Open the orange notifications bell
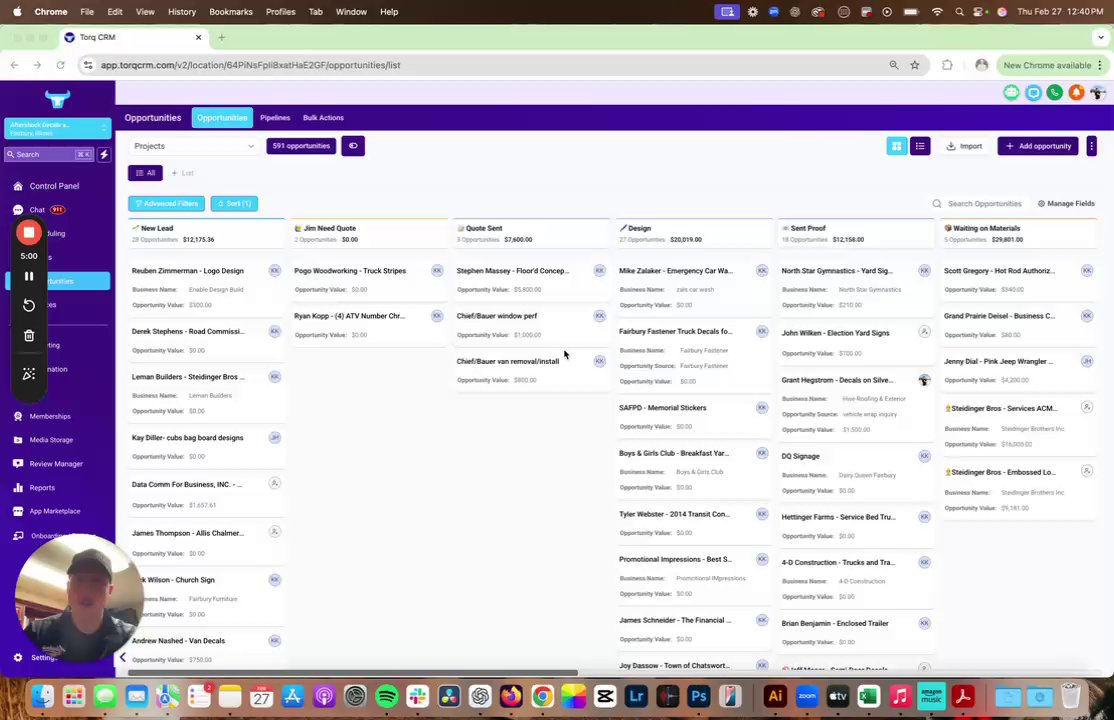The image size is (1114, 720). pos(1077,92)
